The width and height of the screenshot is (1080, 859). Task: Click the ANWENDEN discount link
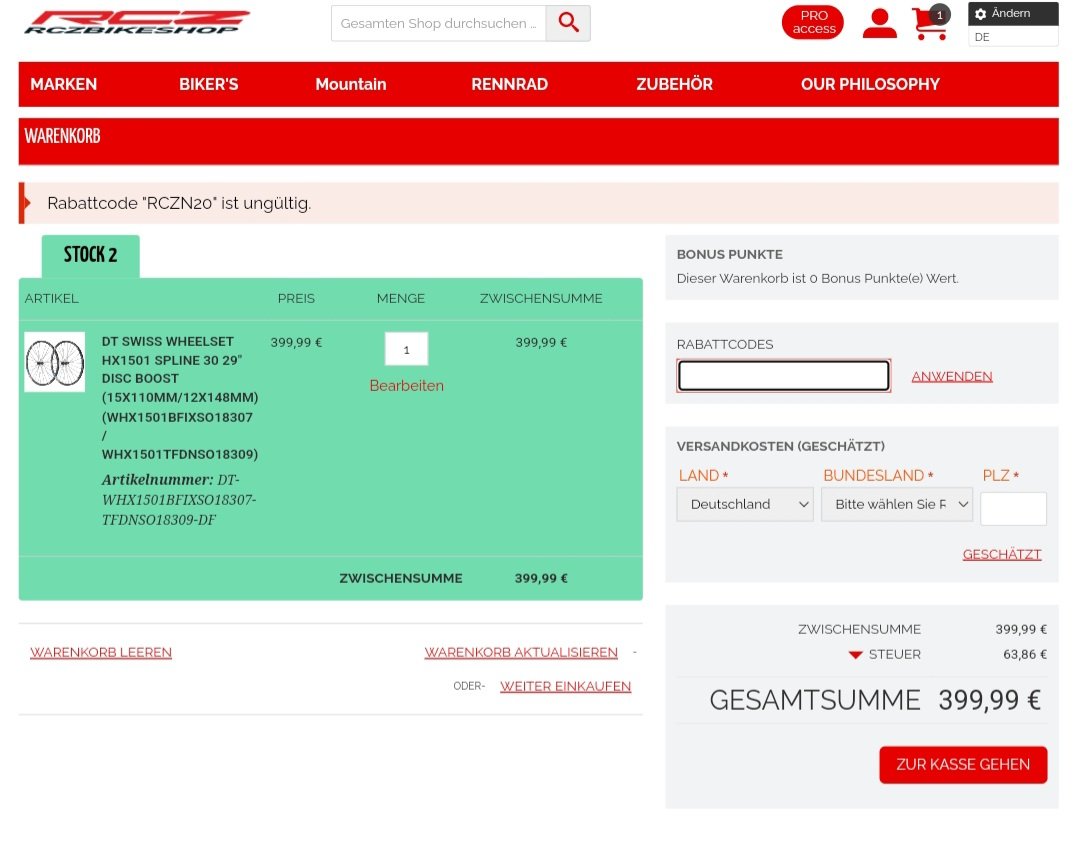pyautogui.click(x=951, y=376)
